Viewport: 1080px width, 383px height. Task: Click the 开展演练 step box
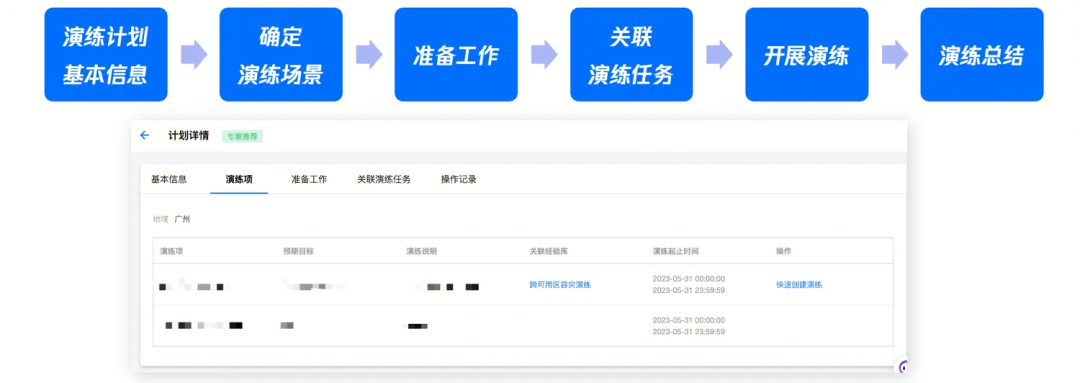click(x=807, y=54)
